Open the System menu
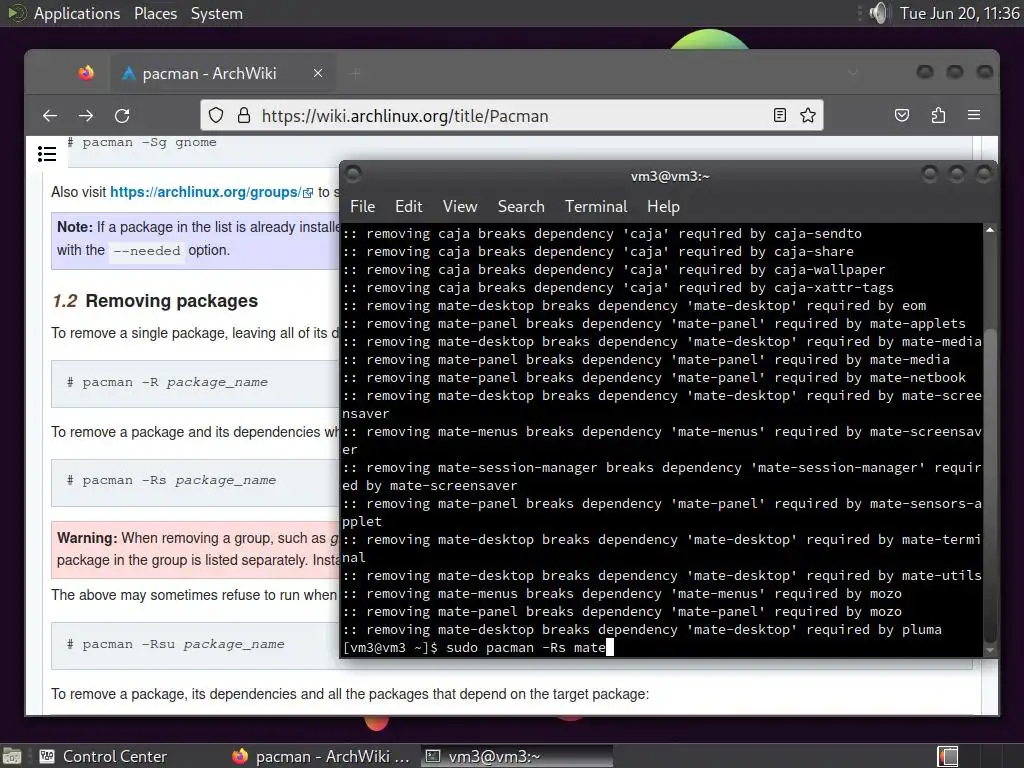 (217, 13)
